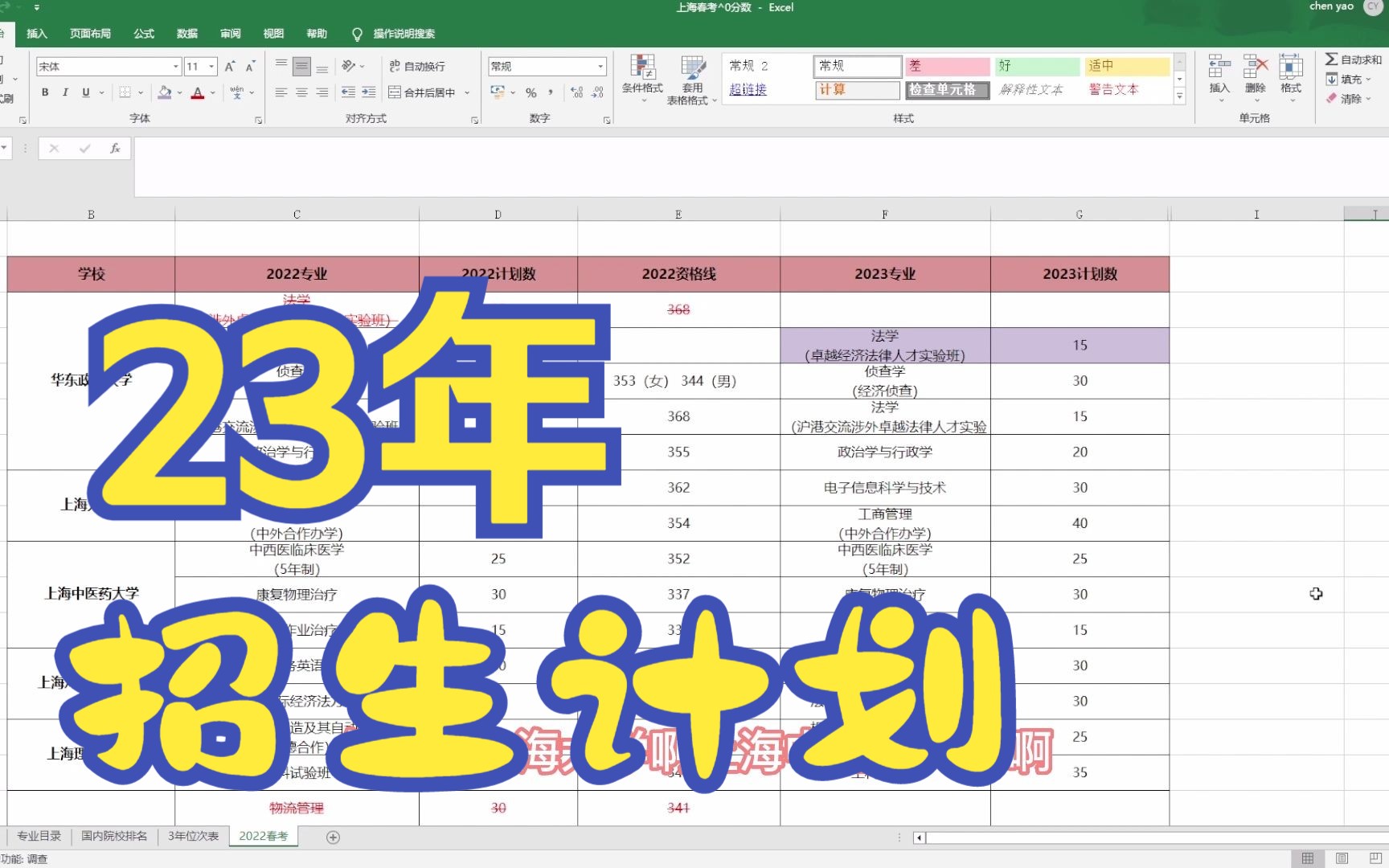Open 套用表格格式 table formats
Screen dimensions: 1389x868
pos(690,80)
